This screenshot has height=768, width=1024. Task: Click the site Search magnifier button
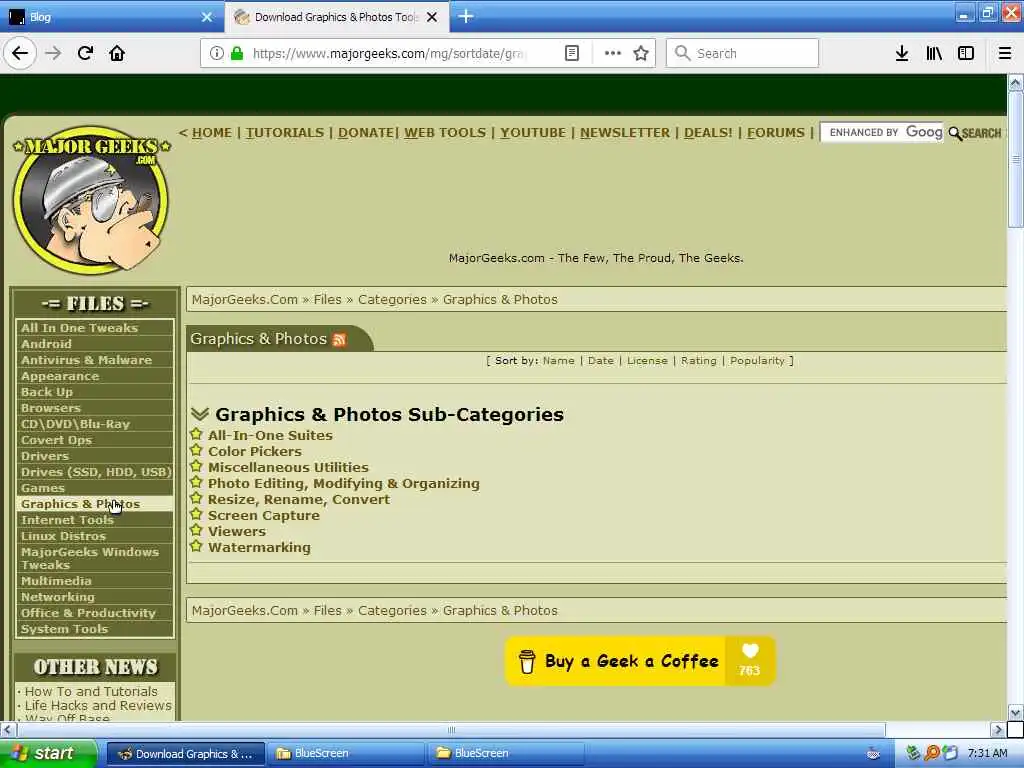point(974,133)
